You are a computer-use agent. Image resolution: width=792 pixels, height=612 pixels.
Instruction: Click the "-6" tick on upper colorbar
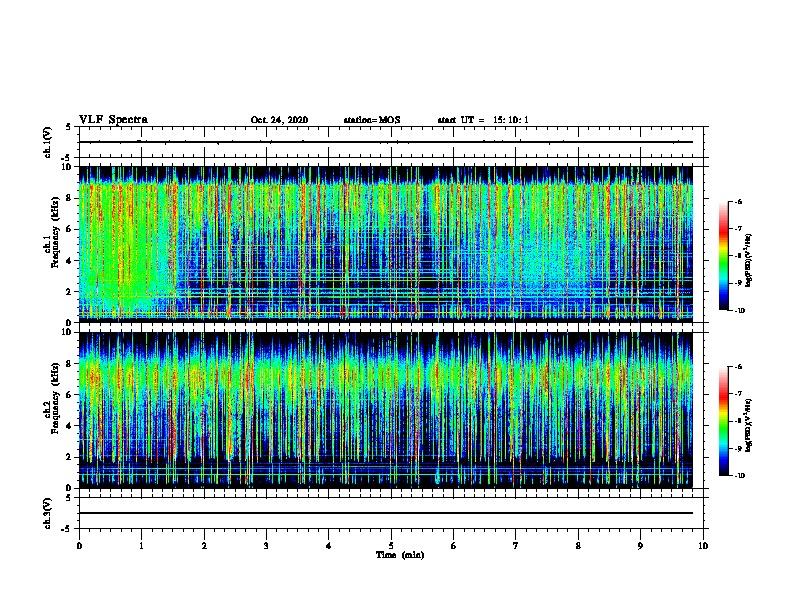tap(738, 202)
